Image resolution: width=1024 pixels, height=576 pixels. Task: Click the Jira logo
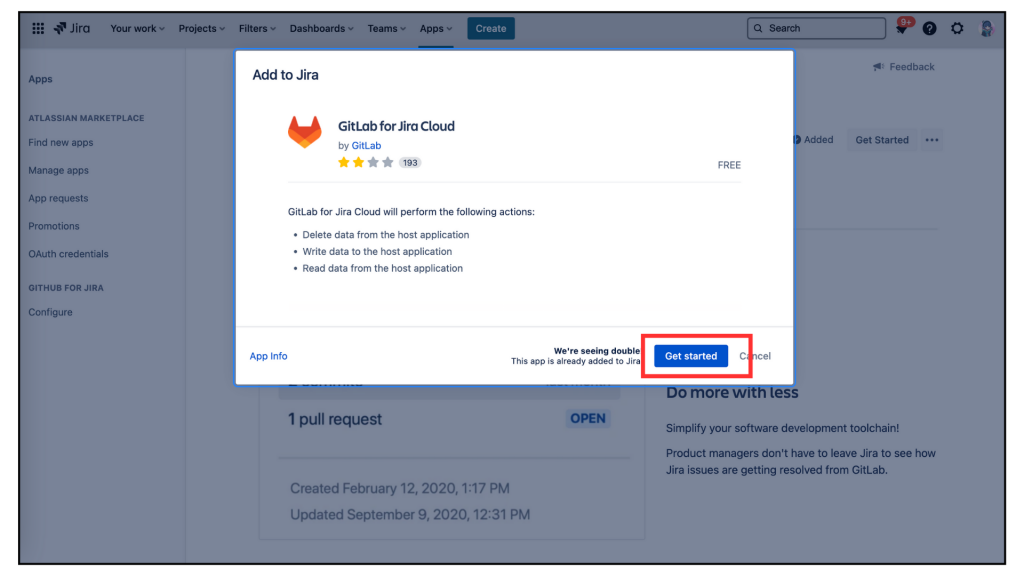pos(72,28)
